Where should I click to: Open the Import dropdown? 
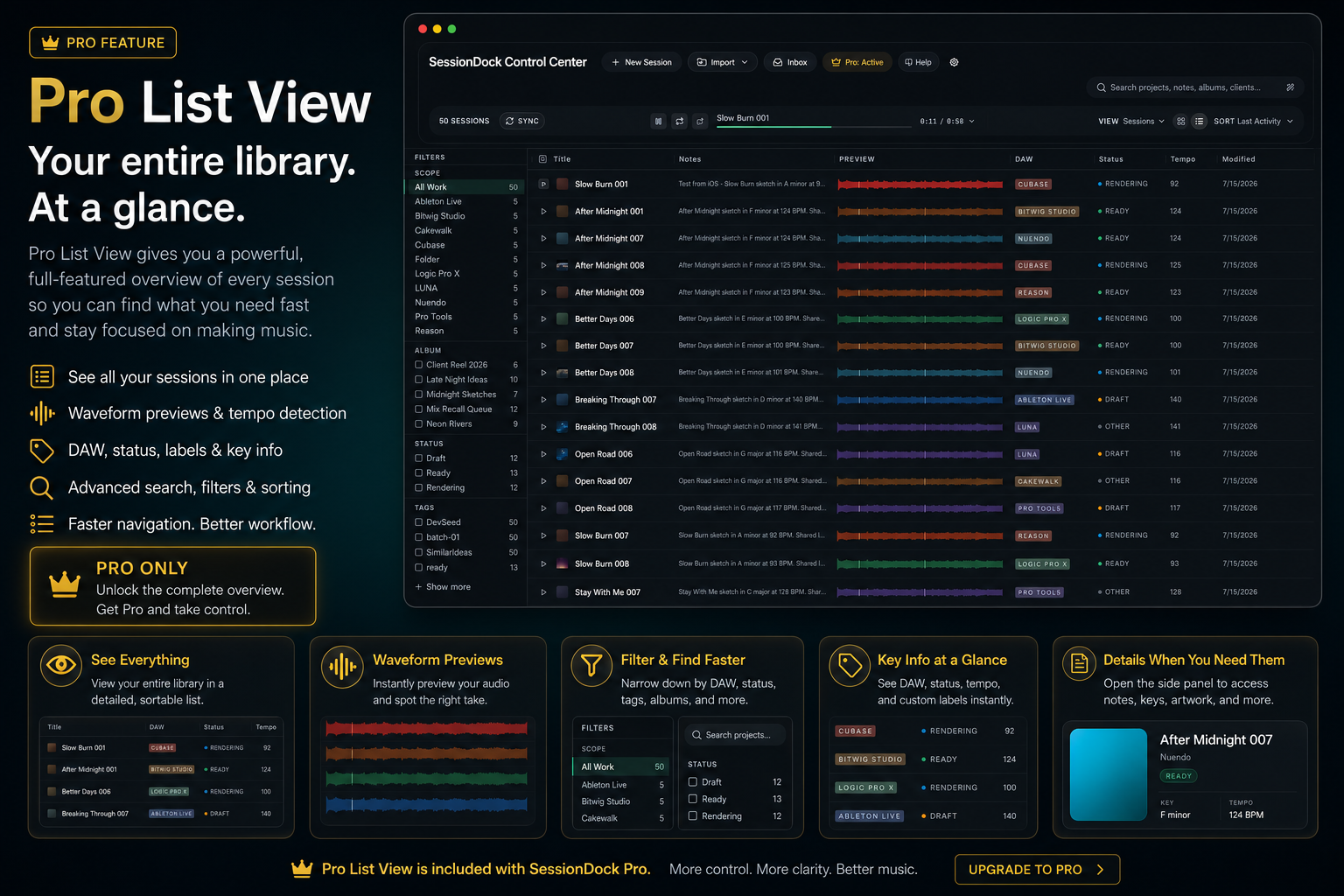723,62
